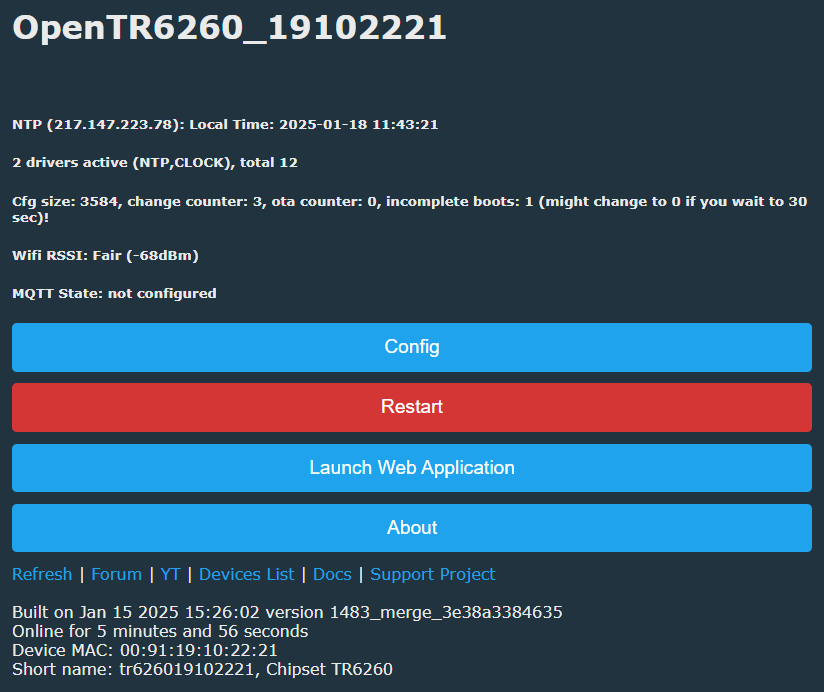Open the Devices List link
This screenshot has height=692, width=824.
pyautogui.click(x=246, y=574)
